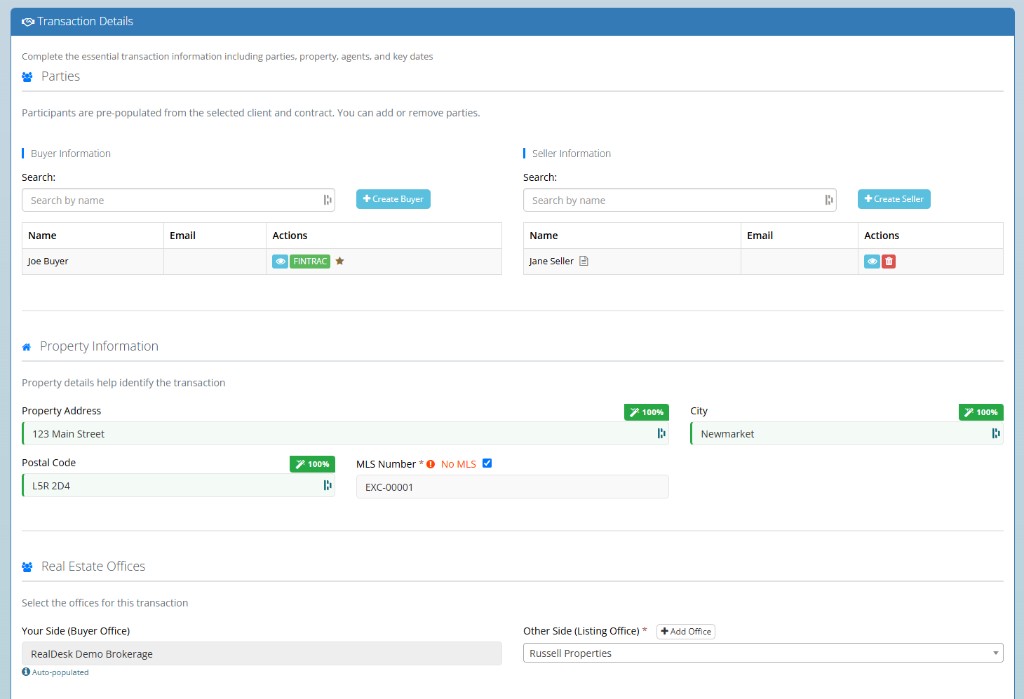
Task: Click the 100% badge above Postal Code
Action: click(312, 464)
